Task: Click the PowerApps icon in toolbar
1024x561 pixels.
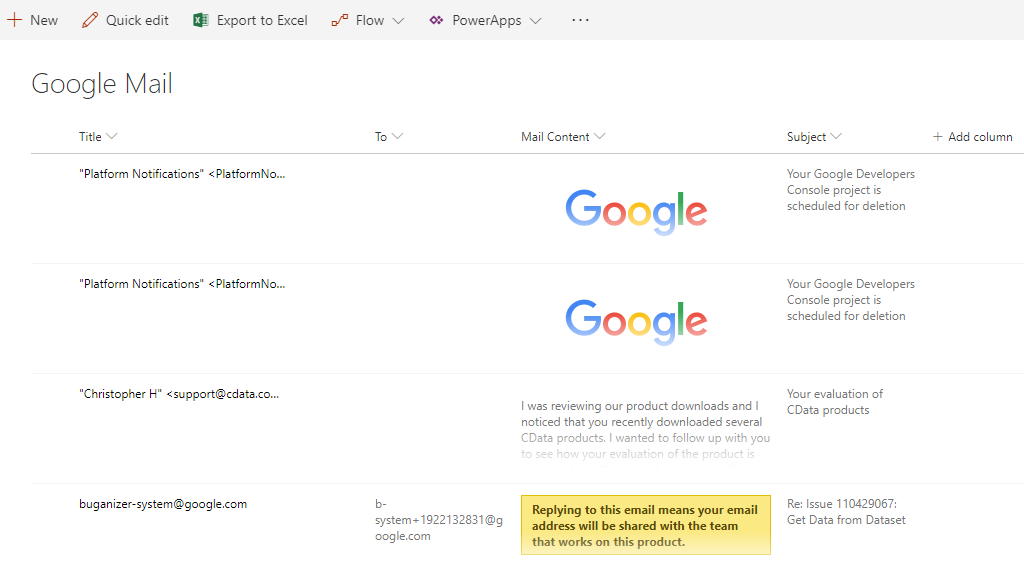Action: click(x=436, y=20)
